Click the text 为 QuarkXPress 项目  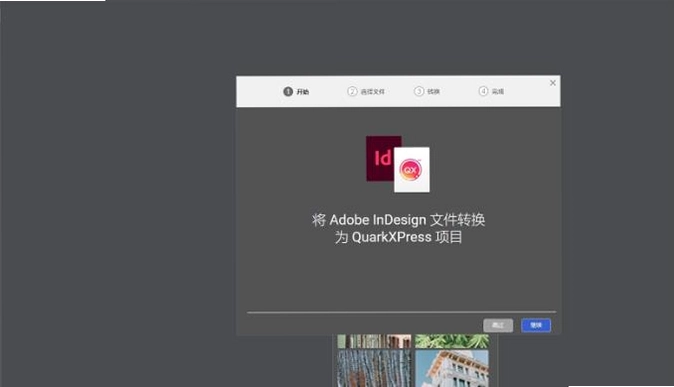[398, 237]
